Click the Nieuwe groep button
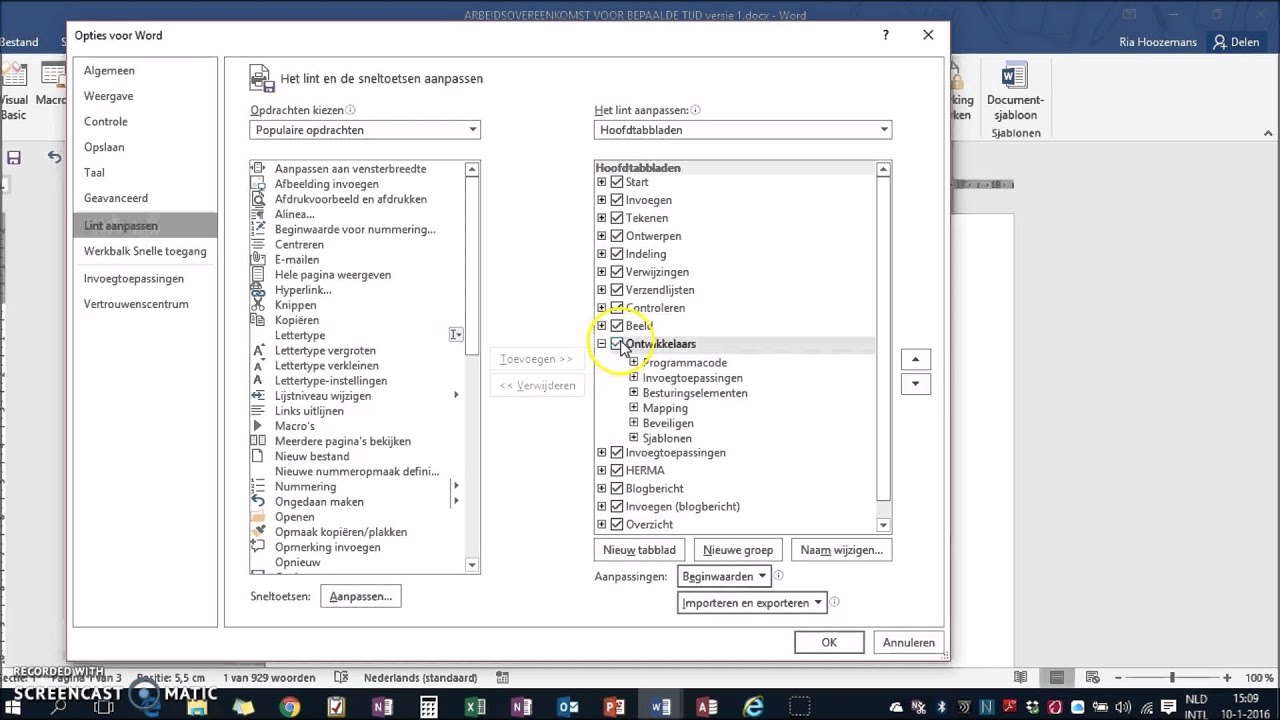Screen dimensions: 1280x720 pyautogui.click(x=738, y=550)
